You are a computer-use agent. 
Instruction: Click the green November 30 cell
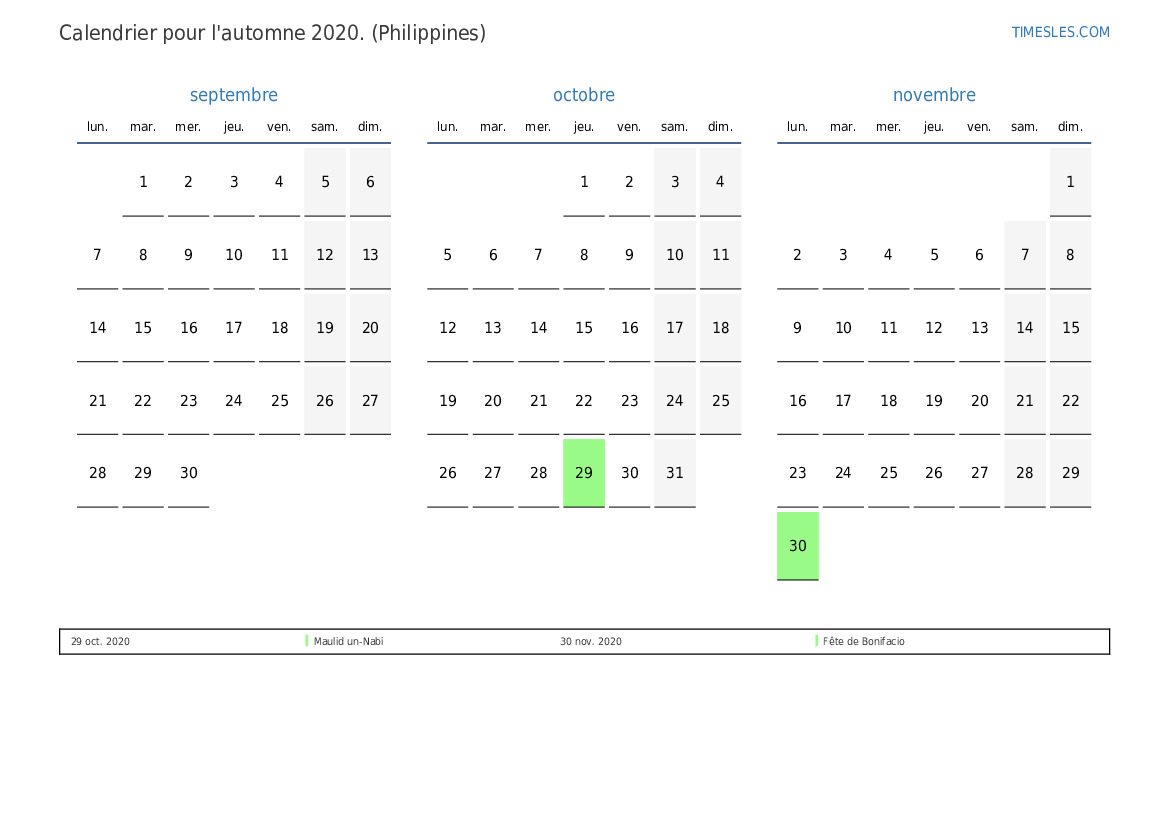click(797, 546)
